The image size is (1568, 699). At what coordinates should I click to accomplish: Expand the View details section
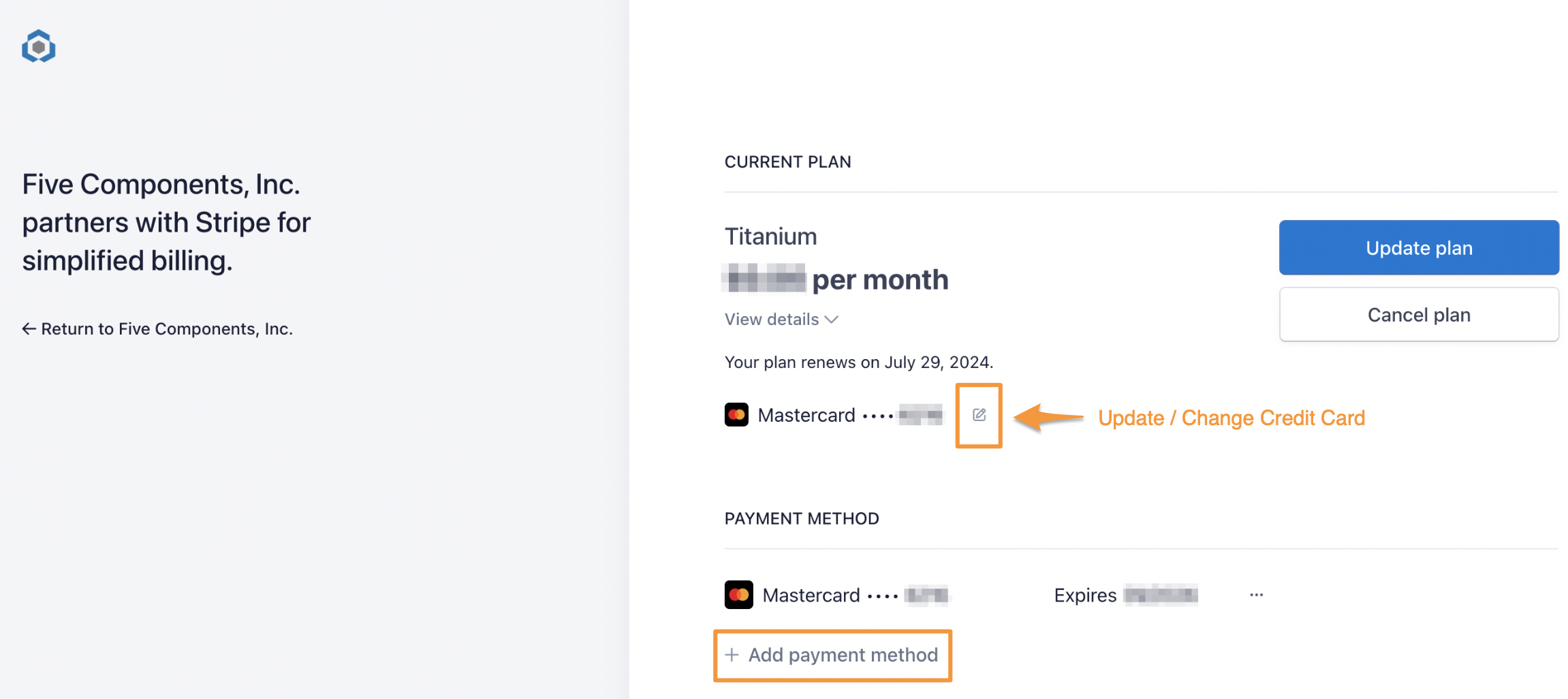click(772, 320)
